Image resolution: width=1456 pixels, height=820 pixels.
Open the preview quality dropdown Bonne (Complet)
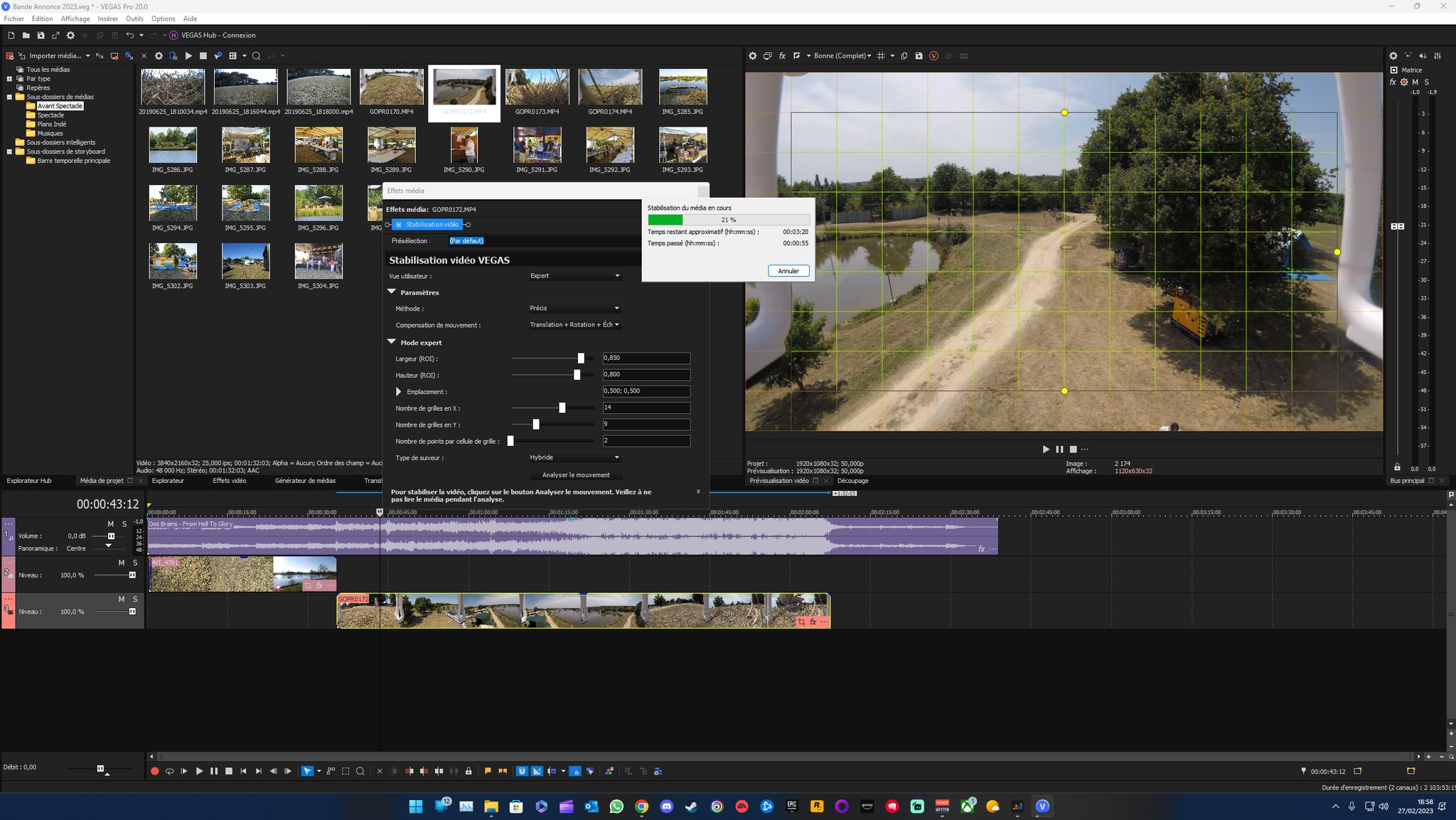(842, 55)
